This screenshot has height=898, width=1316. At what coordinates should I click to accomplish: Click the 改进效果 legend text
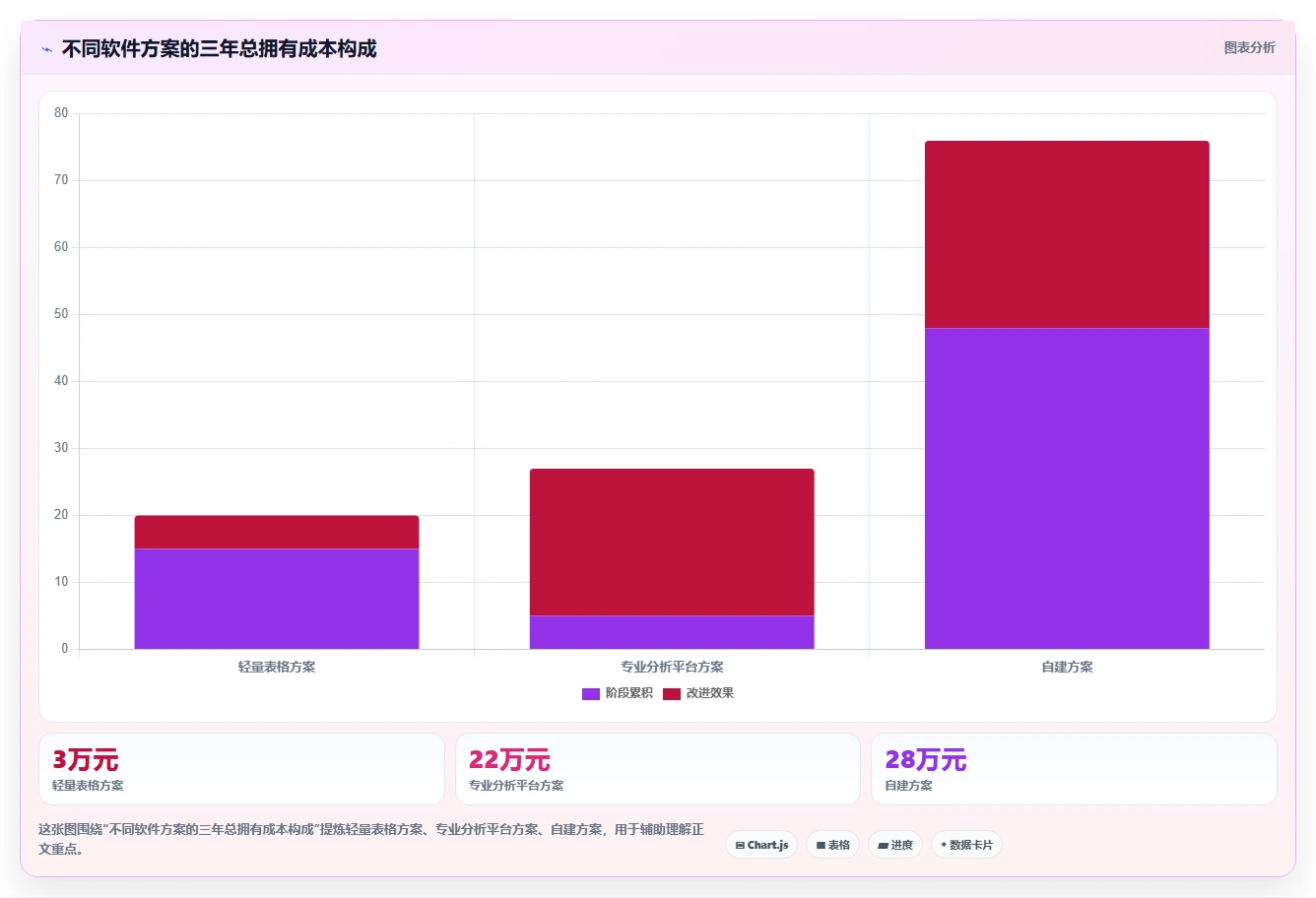click(709, 693)
